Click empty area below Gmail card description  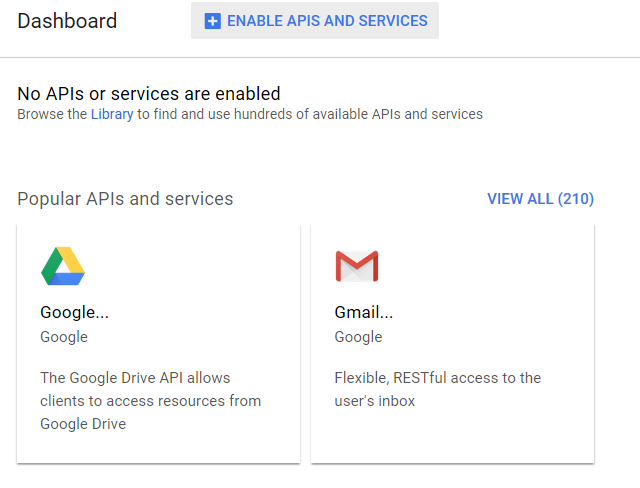pos(452,438)
